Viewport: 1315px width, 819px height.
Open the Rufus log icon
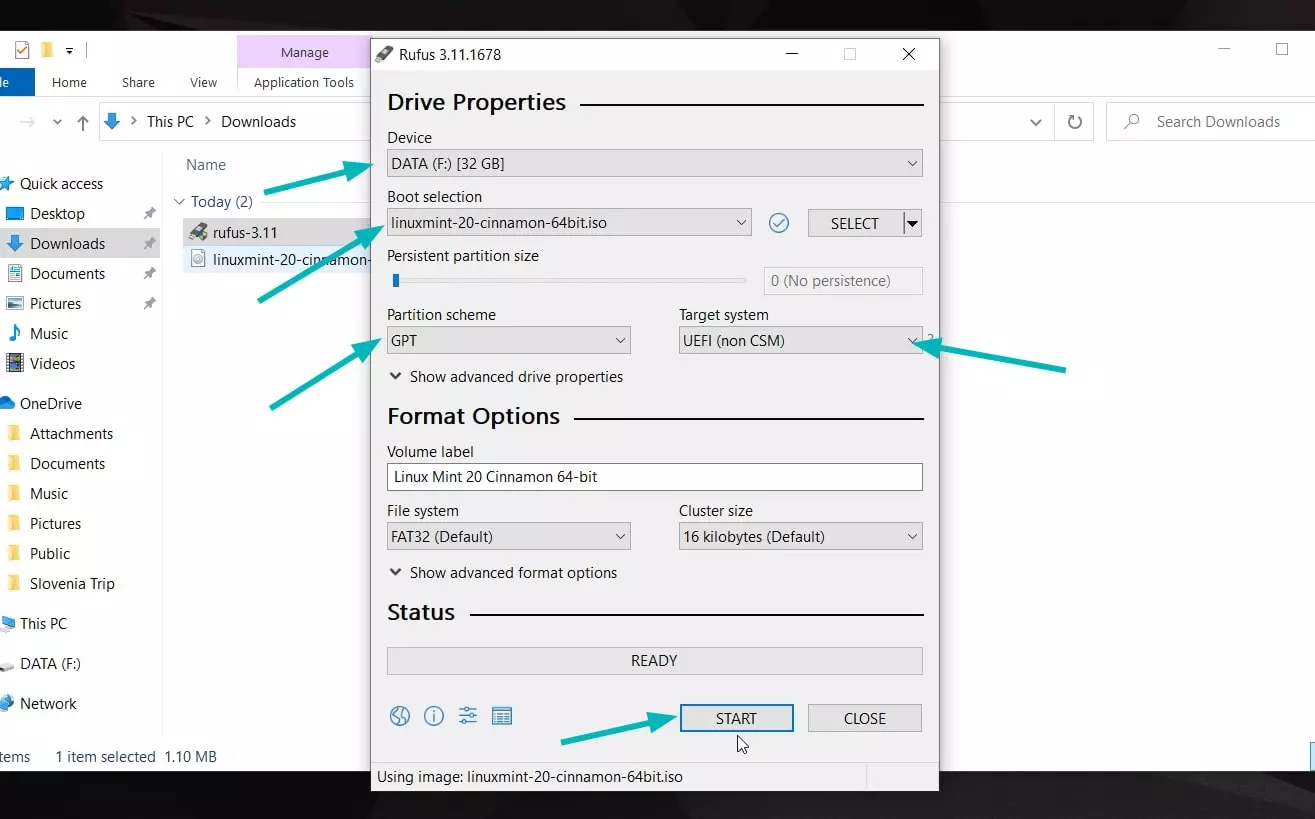pyautogui.click(x=502, y=716)
